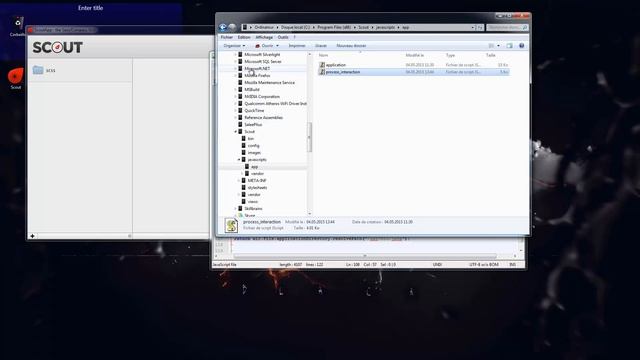Click the Explorer search field
The height and width of the screenshot is (360, 640).
coord(507,27)
